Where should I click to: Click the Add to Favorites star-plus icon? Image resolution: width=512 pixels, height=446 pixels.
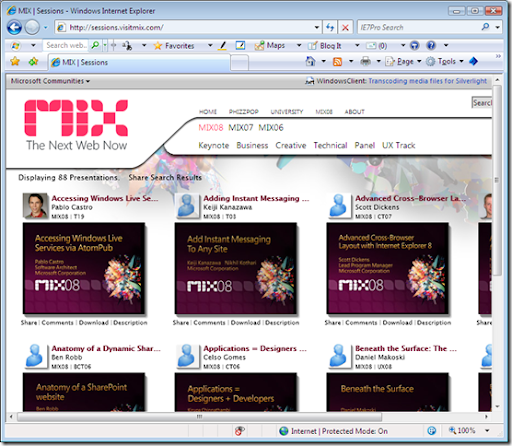pos(33,61)
